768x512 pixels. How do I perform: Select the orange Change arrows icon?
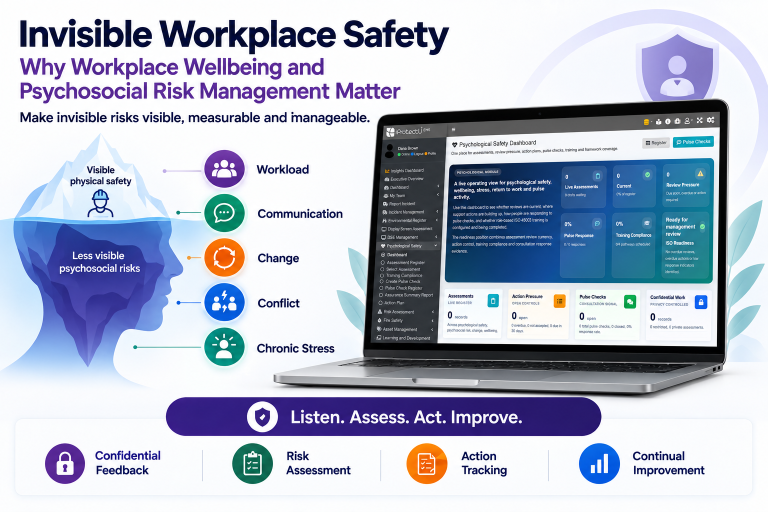click(x=224, y=258)
